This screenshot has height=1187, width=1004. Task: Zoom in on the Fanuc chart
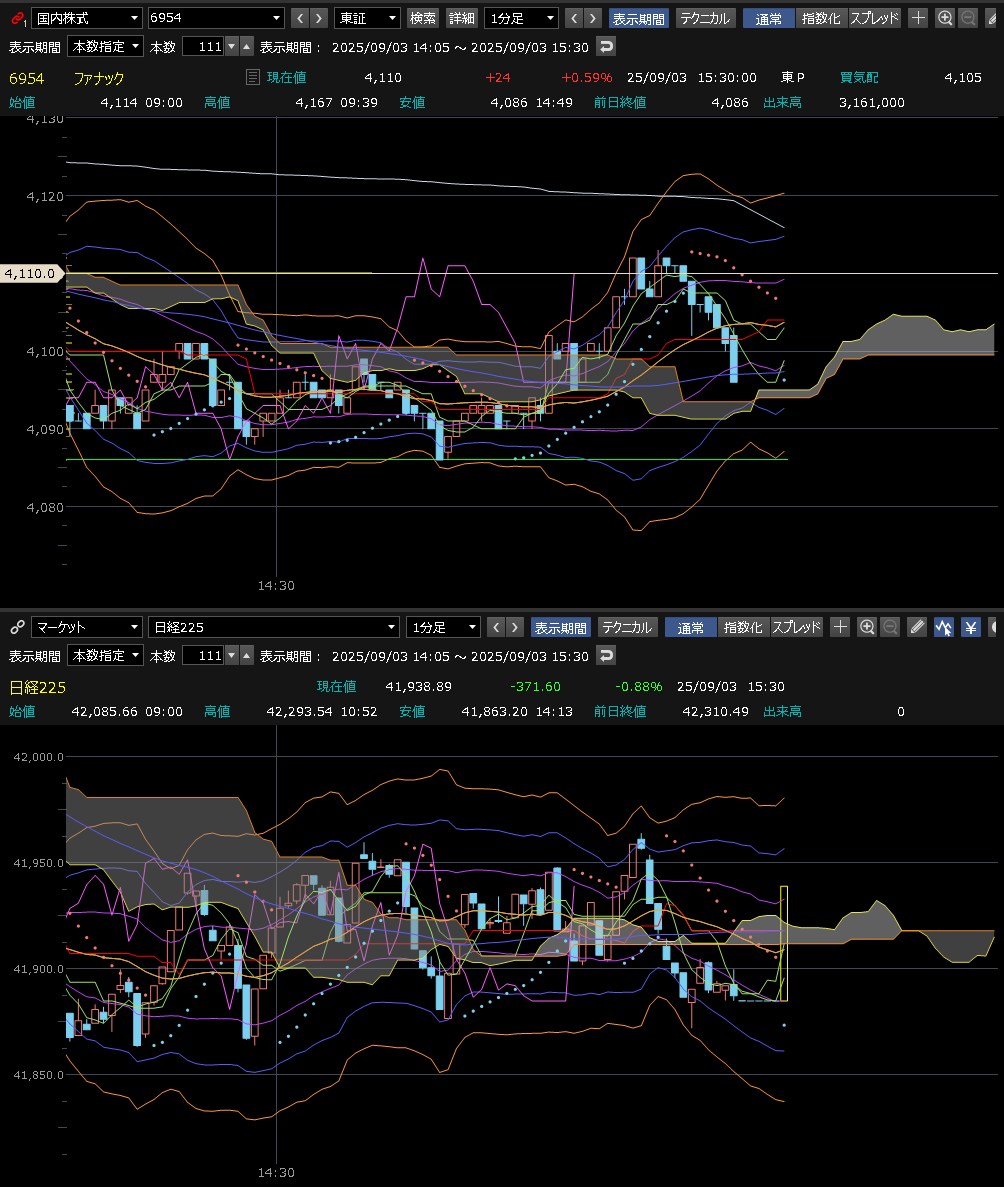click(x=945, y=17)
